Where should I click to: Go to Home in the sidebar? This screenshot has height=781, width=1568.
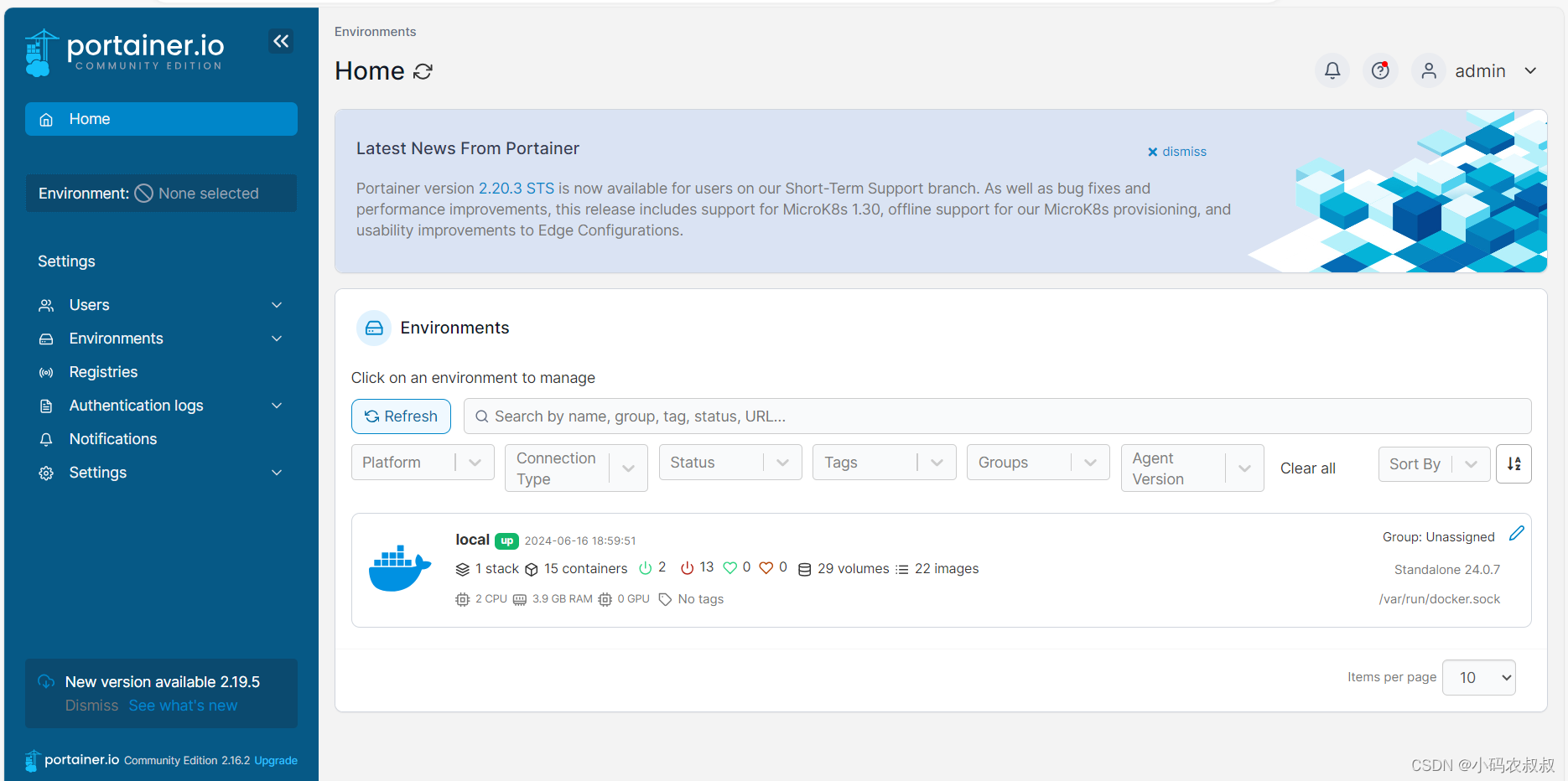[161, 119]
